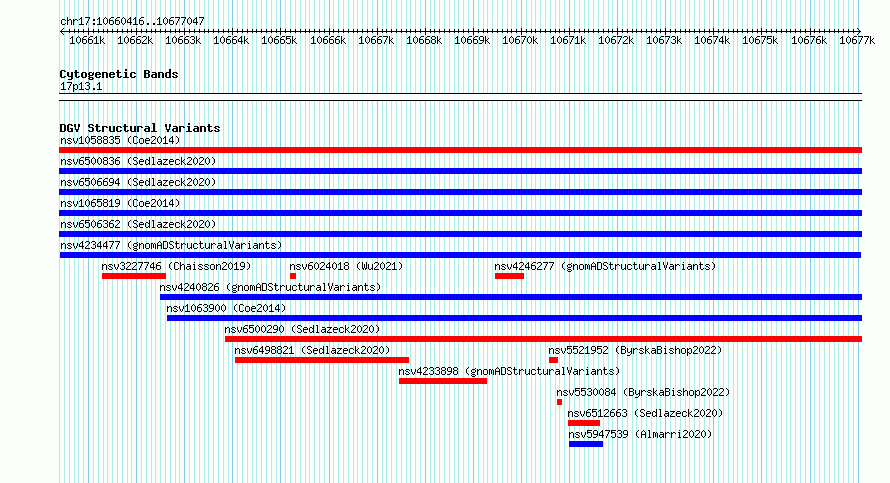Click the red bar under nsv3227746
The height and width of the screenshot is (483, 890).
click(134, 276)
